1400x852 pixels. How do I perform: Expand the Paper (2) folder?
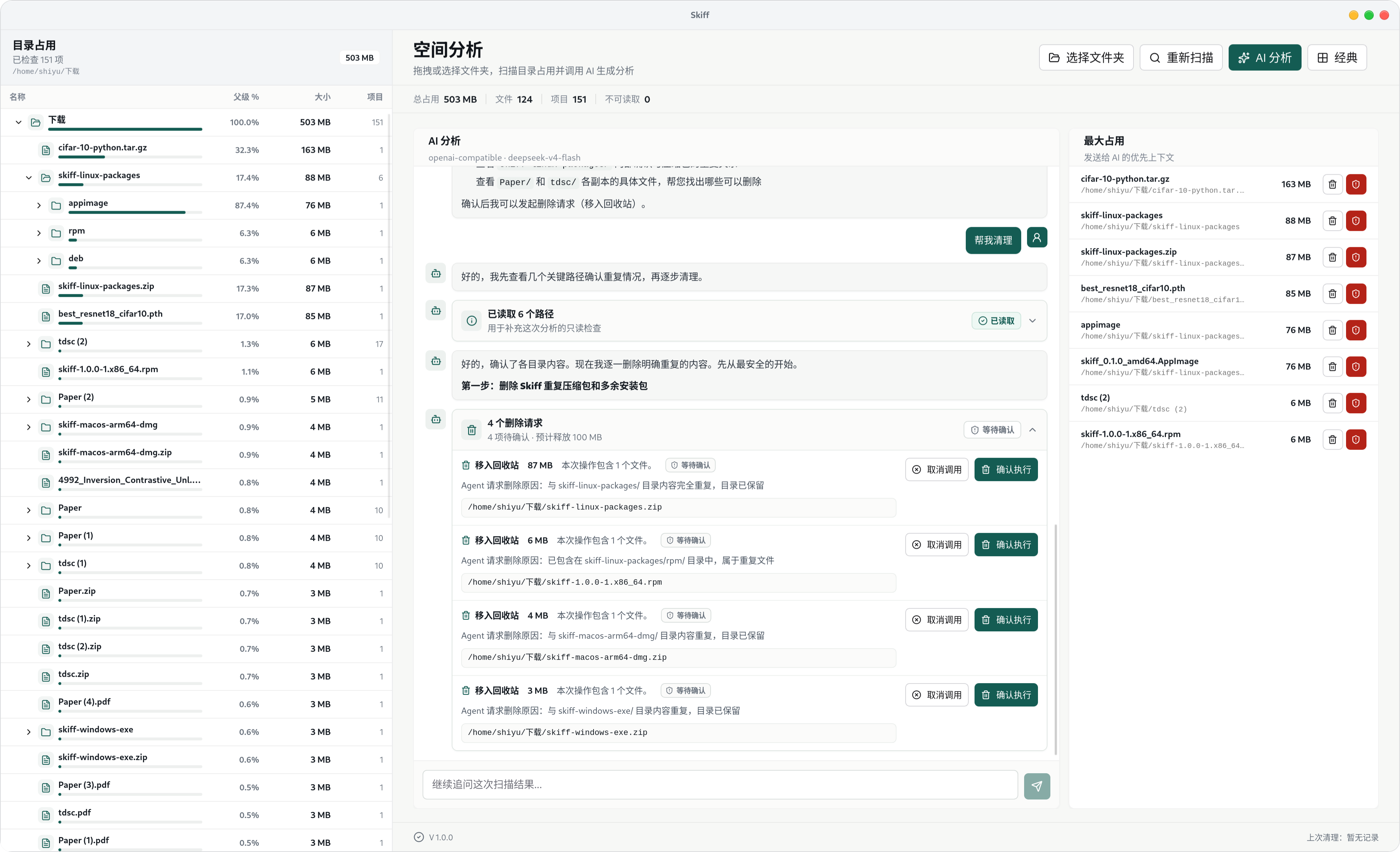pos(28,399)
